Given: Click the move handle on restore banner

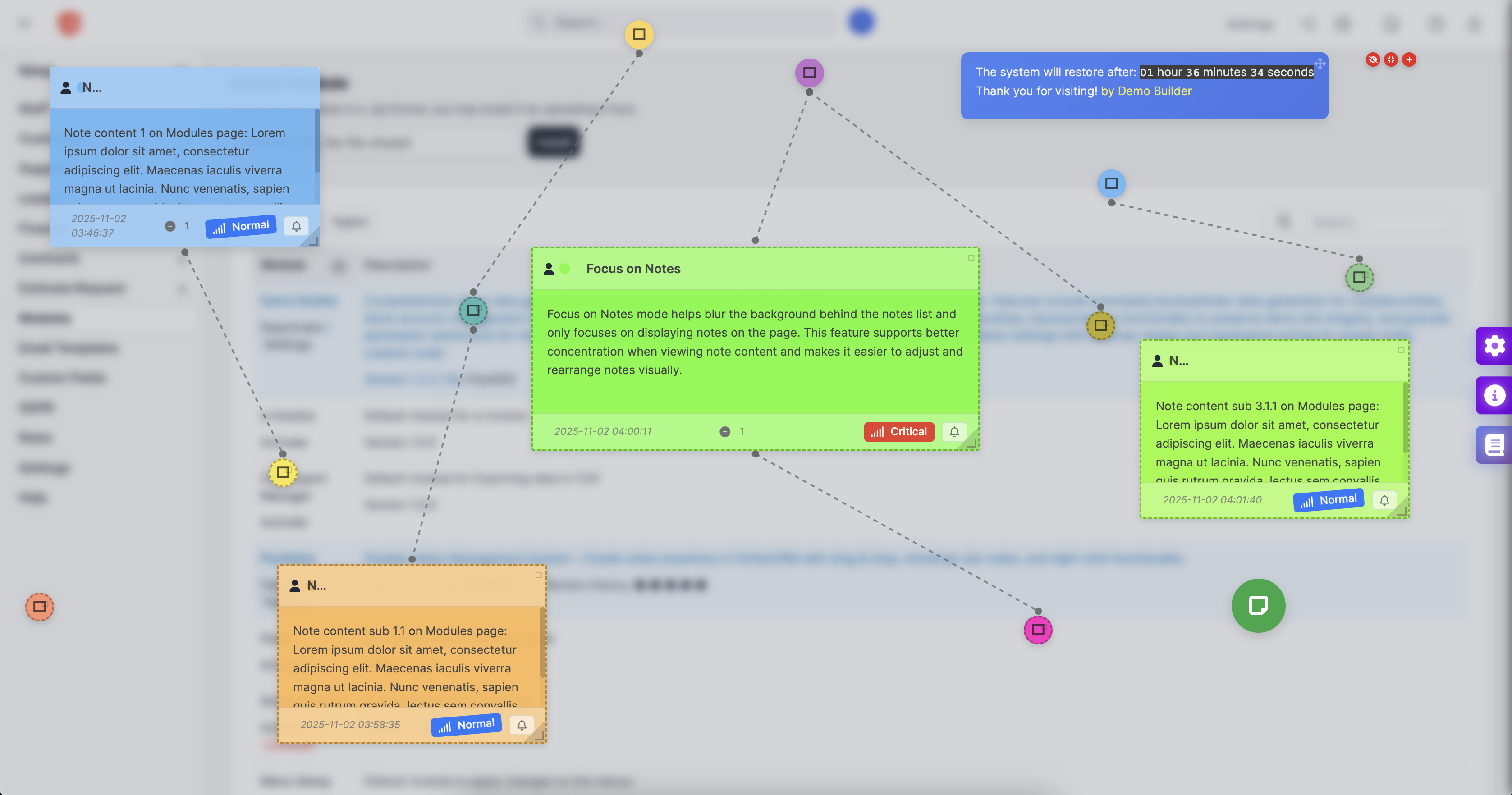Looking at the screenshot, I should (x=1320, y=64).
